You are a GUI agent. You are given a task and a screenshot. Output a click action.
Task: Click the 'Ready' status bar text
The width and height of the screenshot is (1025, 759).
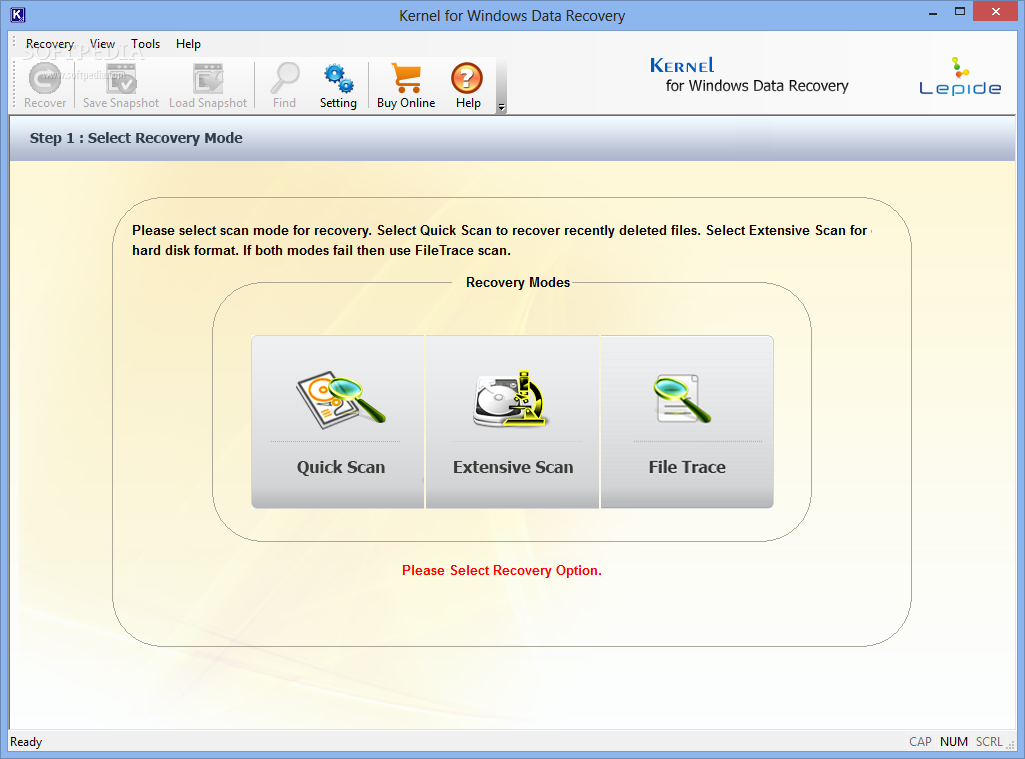click(x=26, y=742)
